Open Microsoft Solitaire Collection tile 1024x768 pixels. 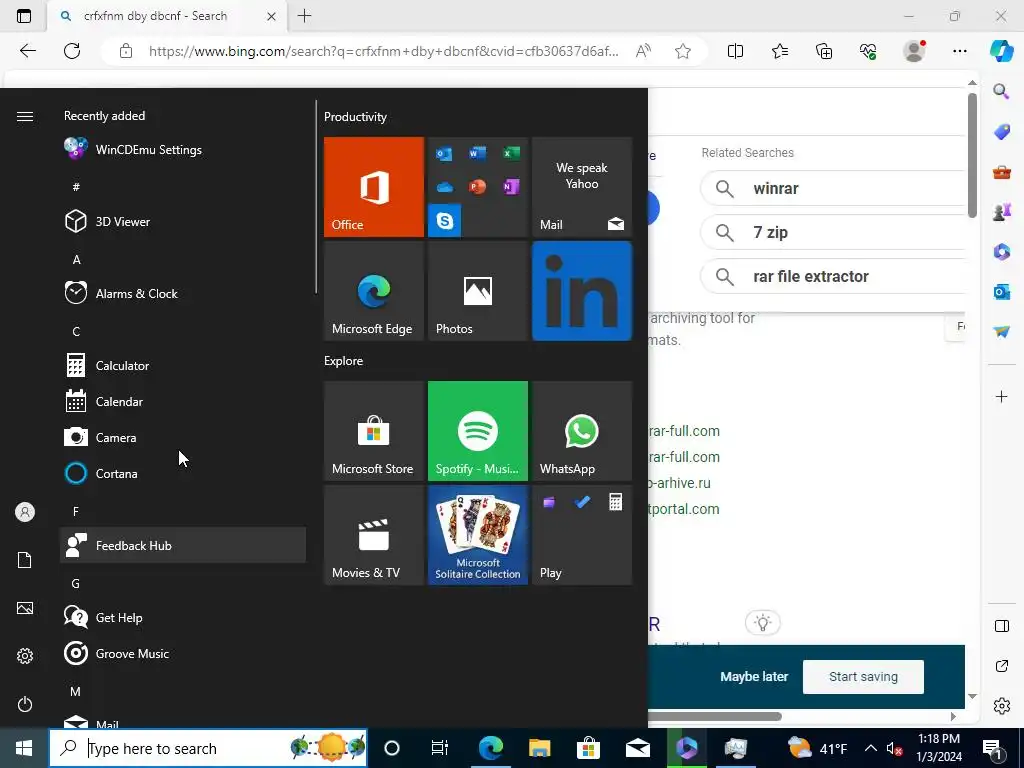(477, 535)
